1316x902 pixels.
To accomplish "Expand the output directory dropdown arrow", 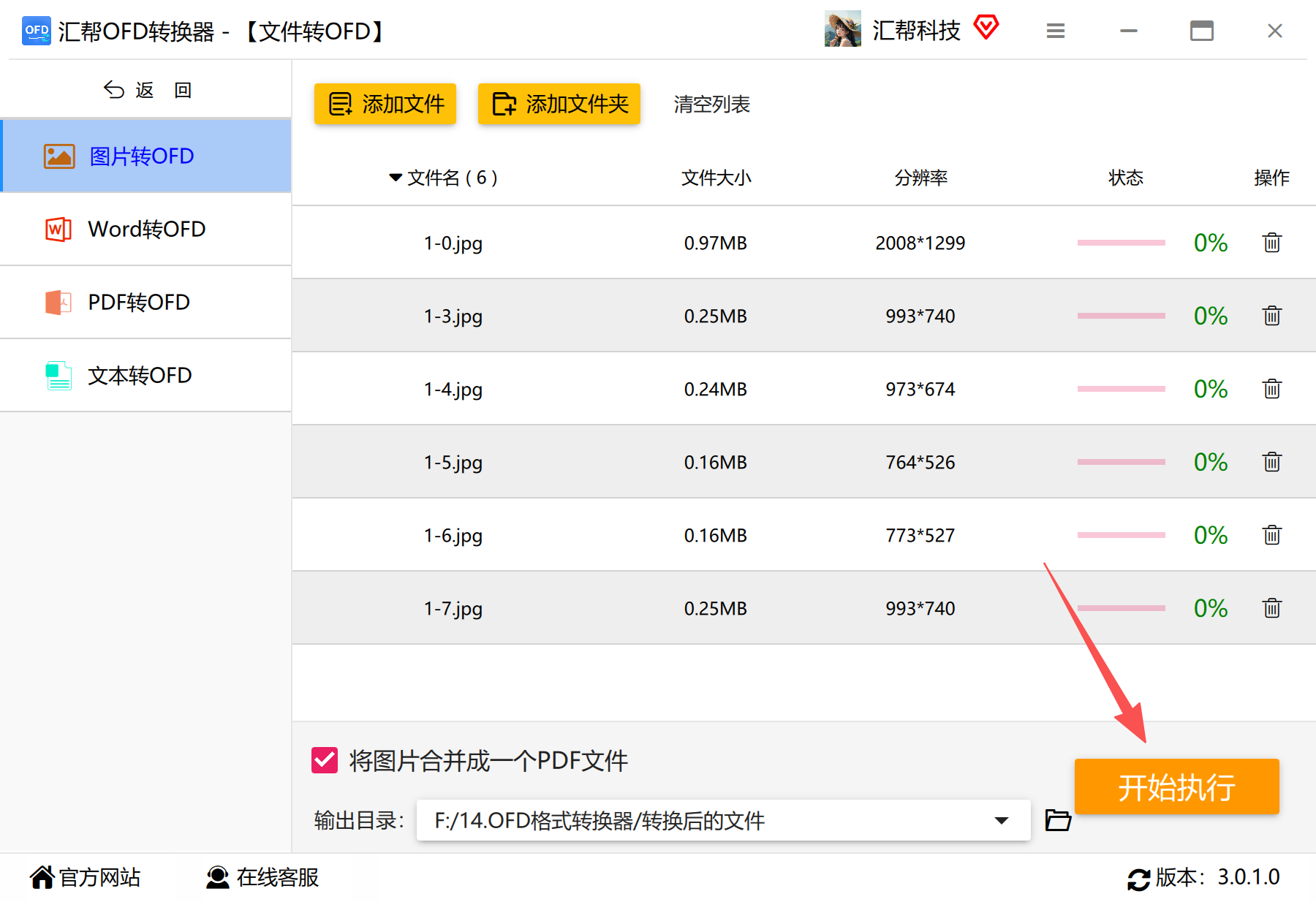I will 1002,820.
